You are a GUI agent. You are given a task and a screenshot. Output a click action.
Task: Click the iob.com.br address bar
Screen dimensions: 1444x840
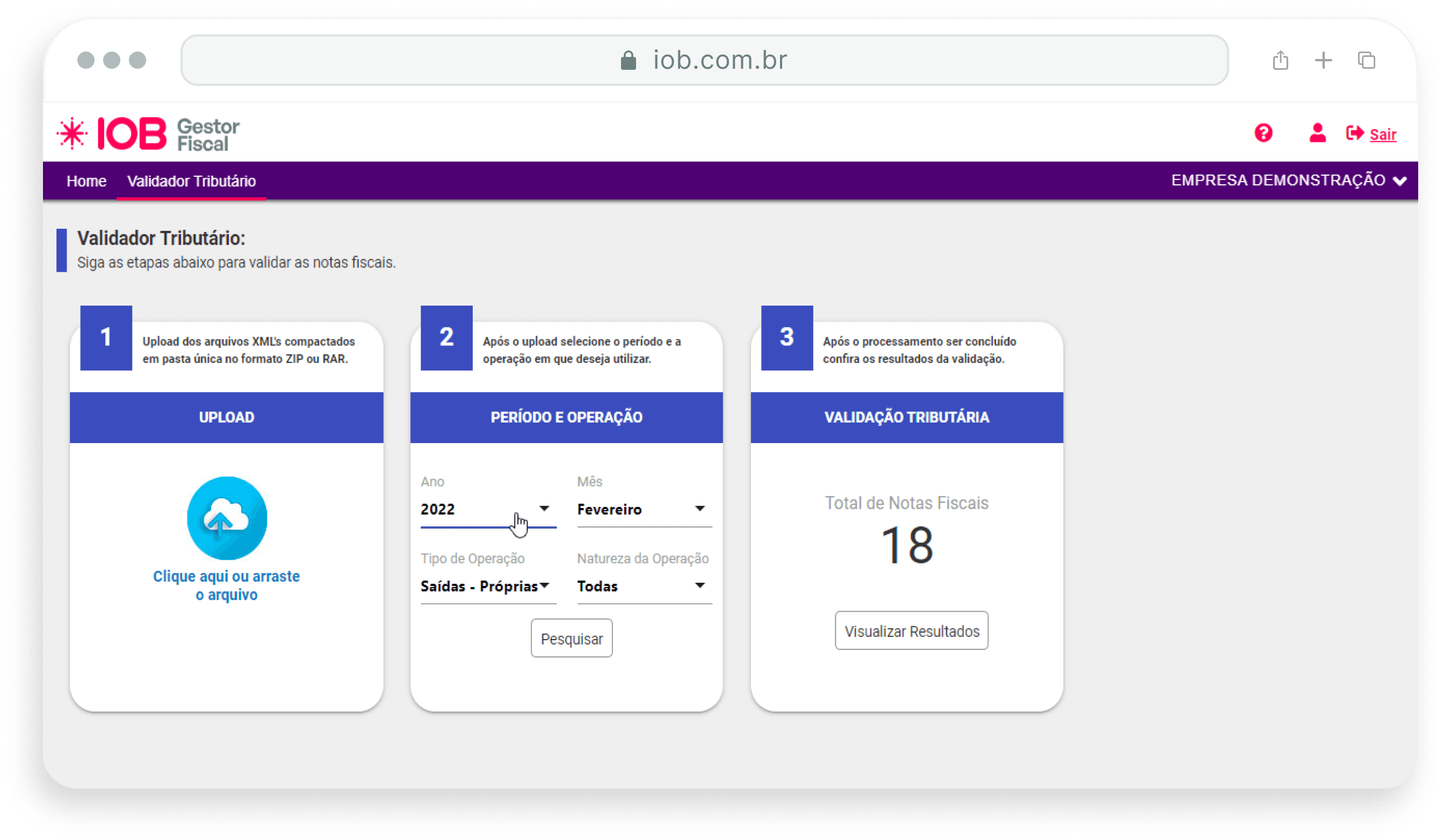coord(704,60)
